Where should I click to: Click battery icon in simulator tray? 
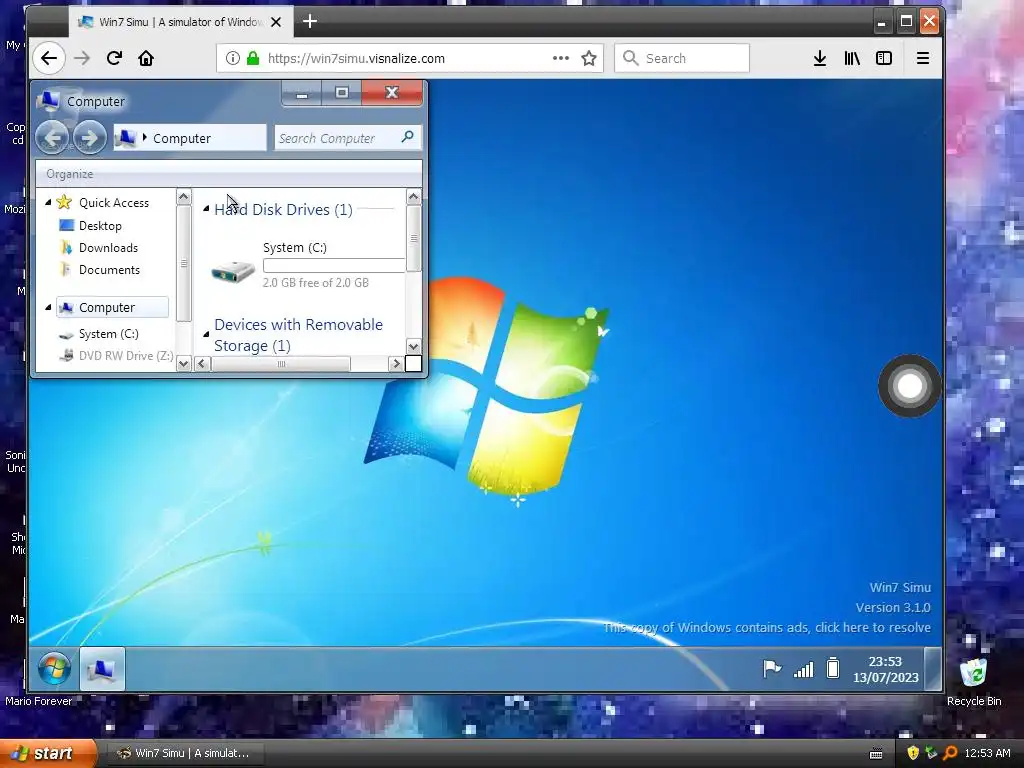coord(833,668)
